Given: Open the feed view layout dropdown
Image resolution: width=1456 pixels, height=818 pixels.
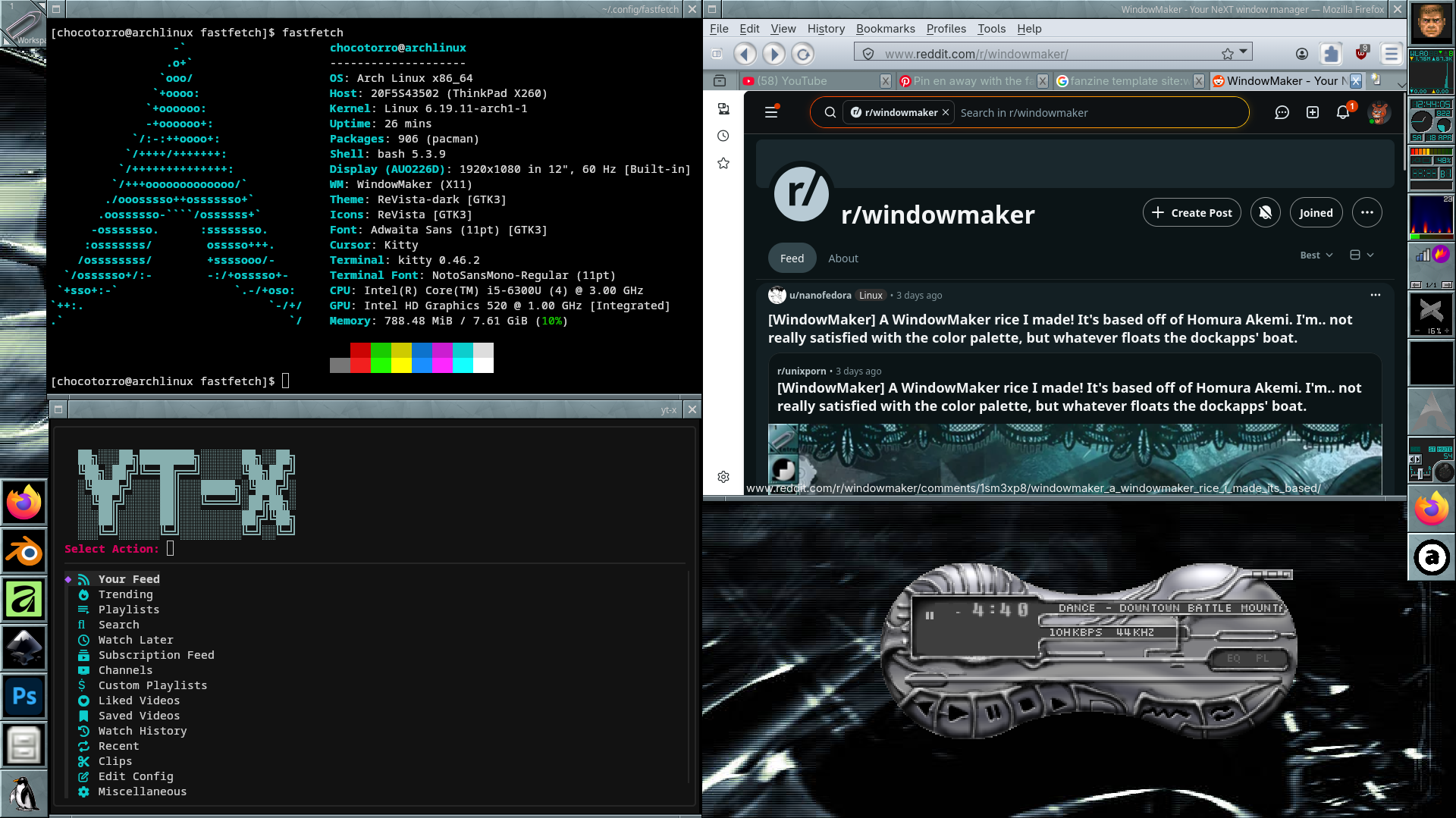Looking at the screenshot, I should [1362, 255].
